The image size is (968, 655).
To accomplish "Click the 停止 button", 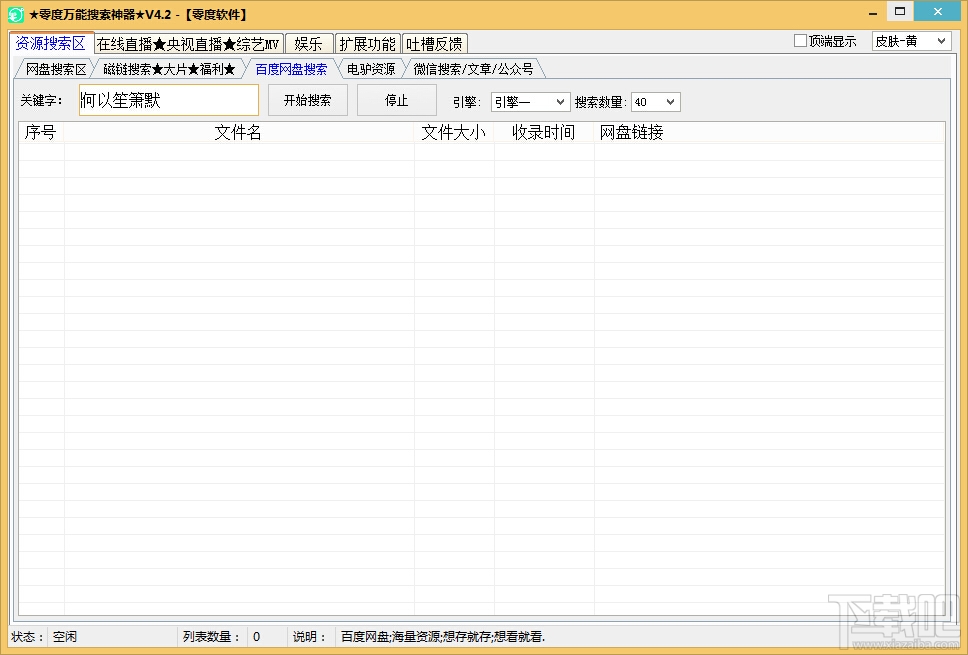I will click(x=397, y=100).
